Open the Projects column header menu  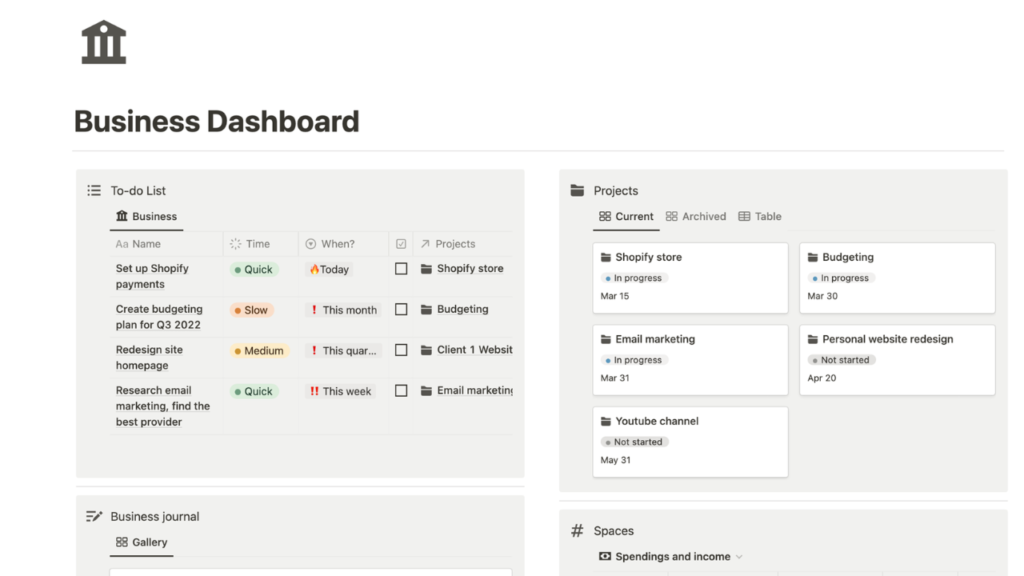[x=454, y=244]
